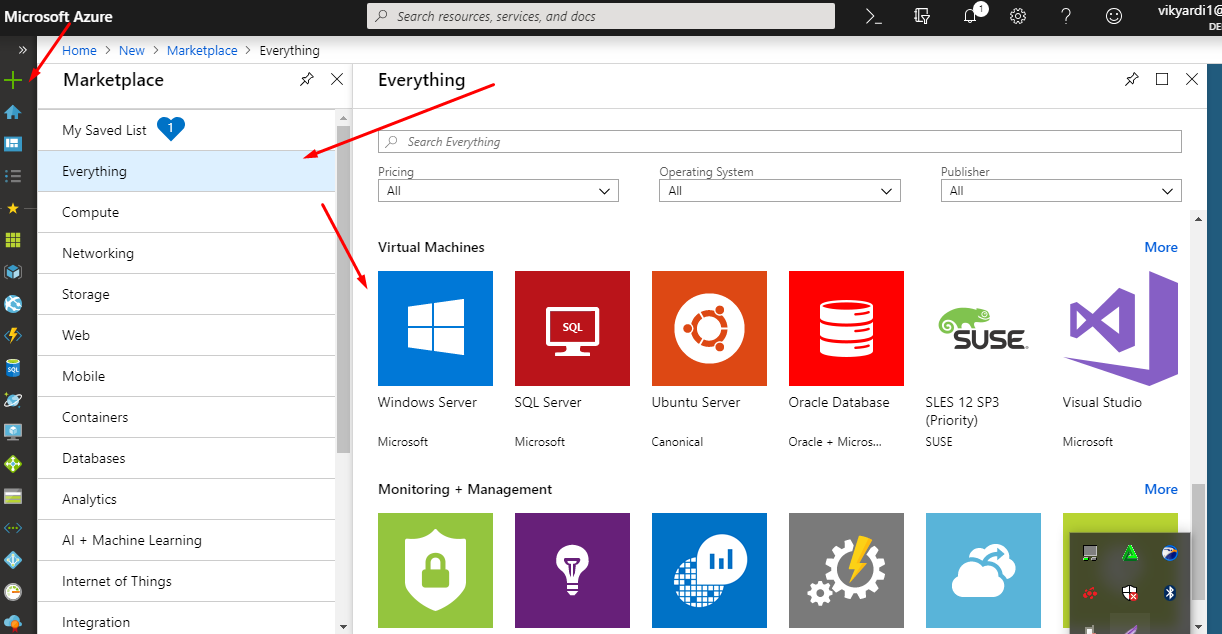Open Virtual machines monitor icon in sidebar

point(13,432)
